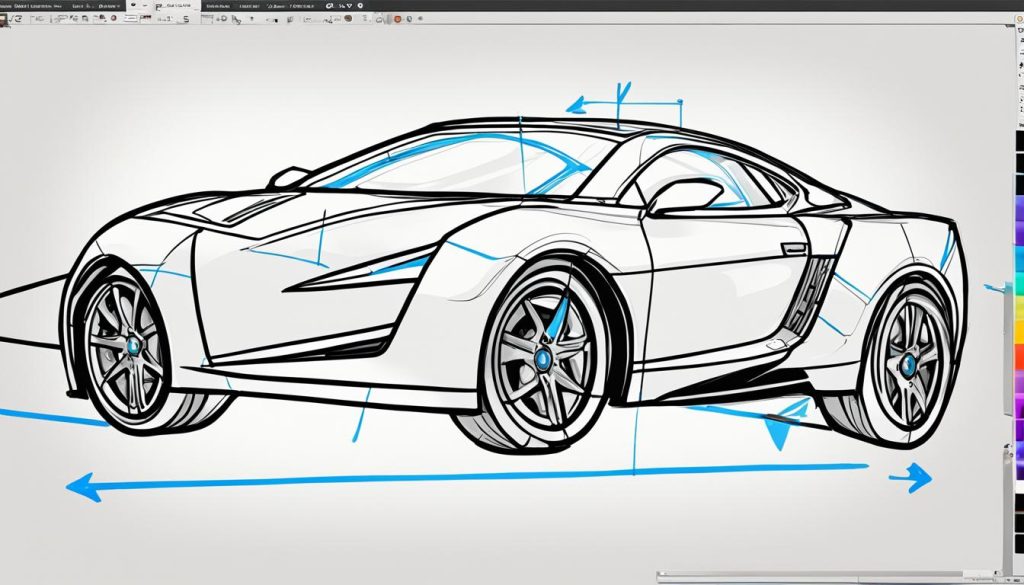The width and height of the screenshot is (1024, 585).
Task: Pick the cyan swatch in the color palette
Action: [1019, 259]
